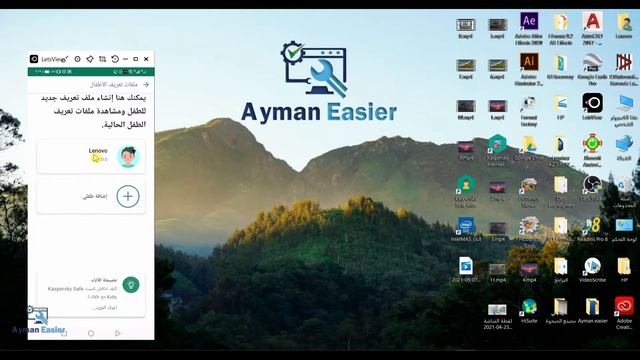Select the LetsView desktop shortcut

(x=593, y=107)
